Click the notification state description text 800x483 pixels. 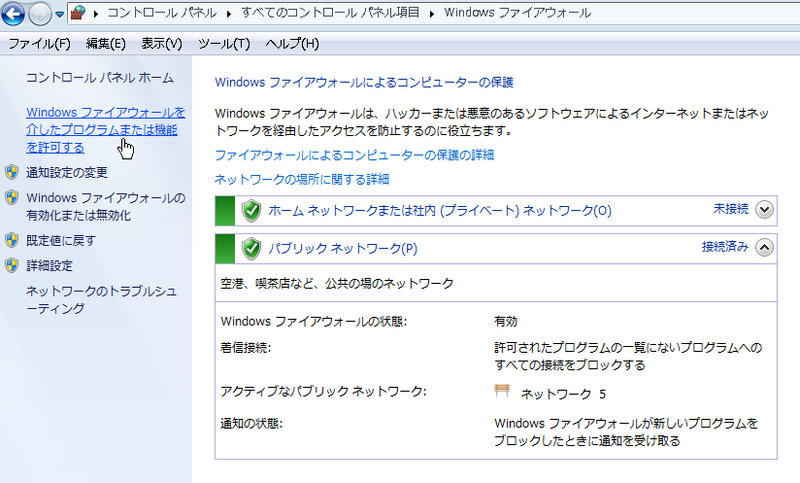pos(627,432)
